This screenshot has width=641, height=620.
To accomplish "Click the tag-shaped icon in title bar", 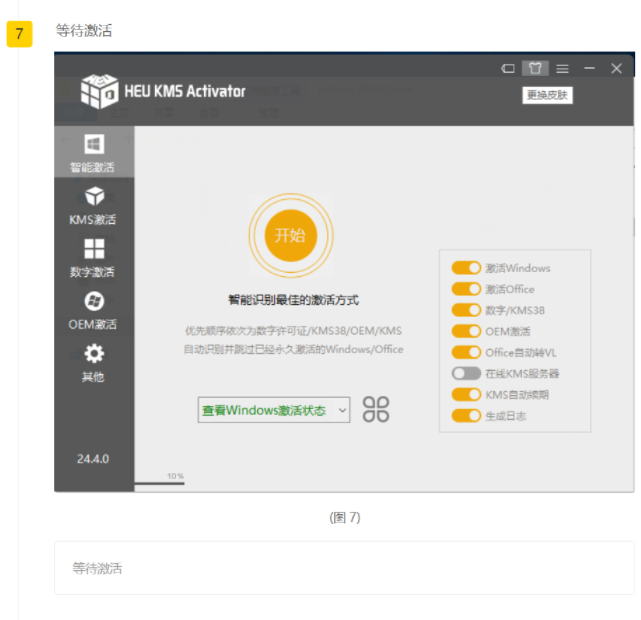I will 508,68.
